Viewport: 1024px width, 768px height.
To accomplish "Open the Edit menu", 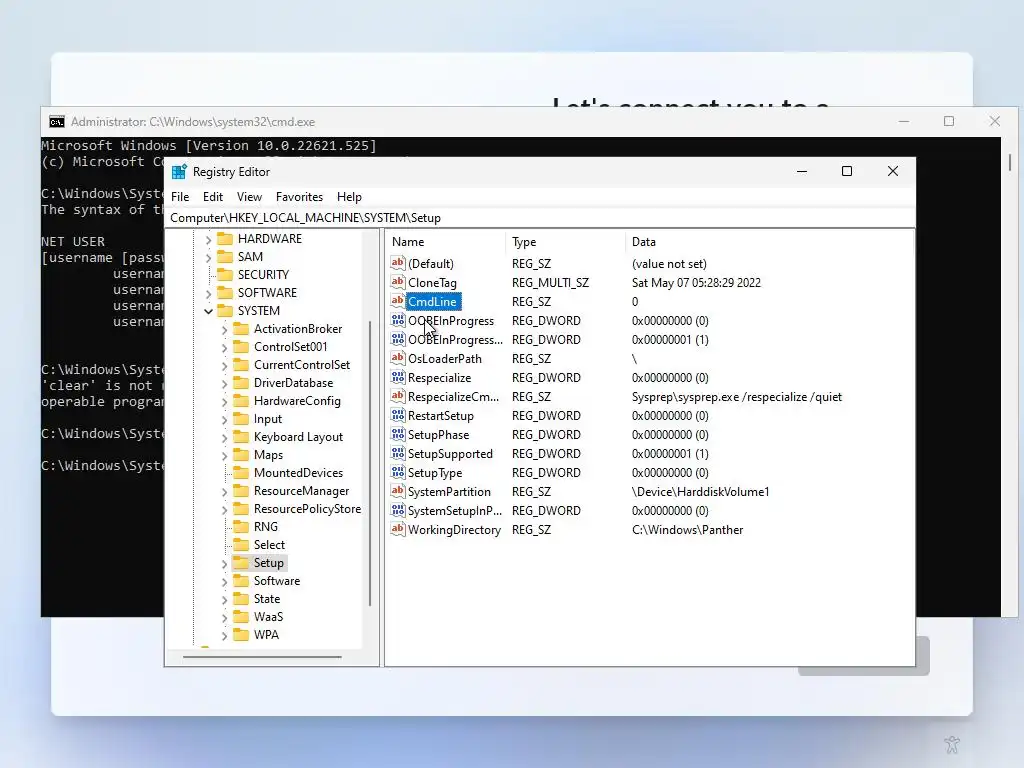I will click(213, 197).
